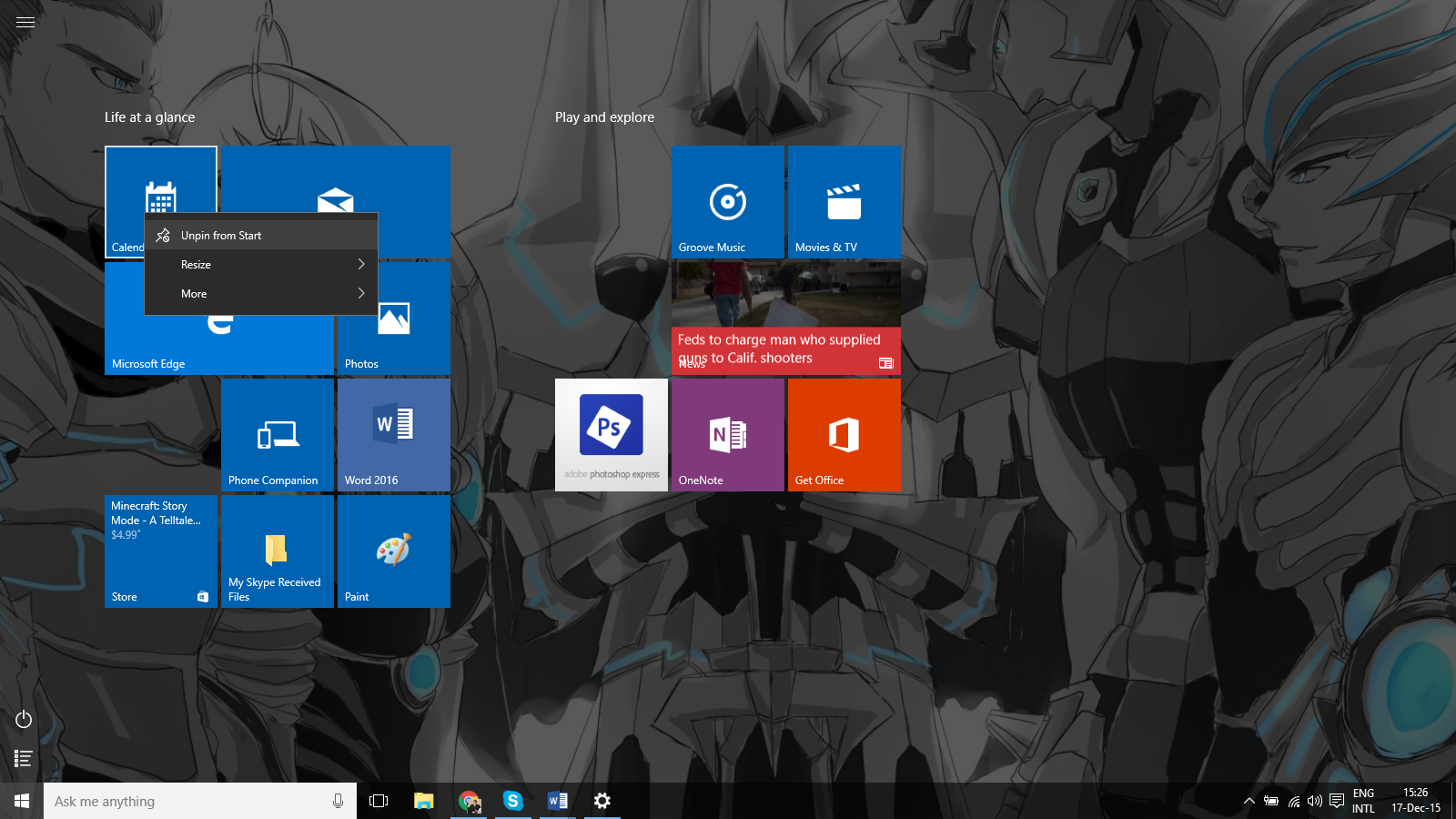Screen dimensions: 1456x819
Task: Launch Word 2016 tile
Action: click(x=394, y=435)
